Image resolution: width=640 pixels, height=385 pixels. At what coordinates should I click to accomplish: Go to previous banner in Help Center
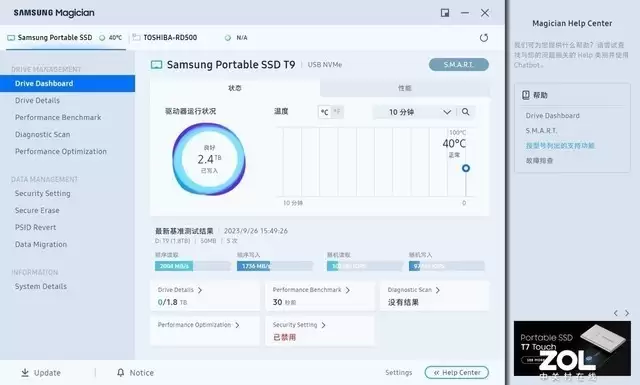point(616,313)
